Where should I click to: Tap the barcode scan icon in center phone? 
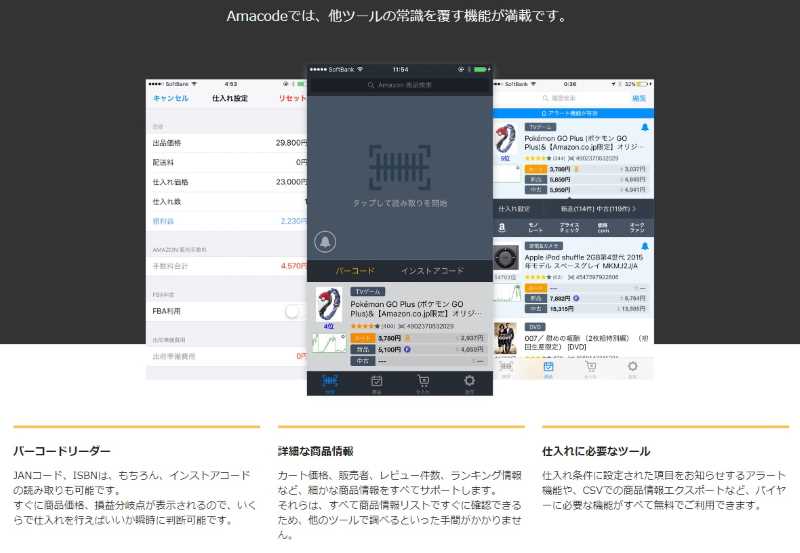399,167
